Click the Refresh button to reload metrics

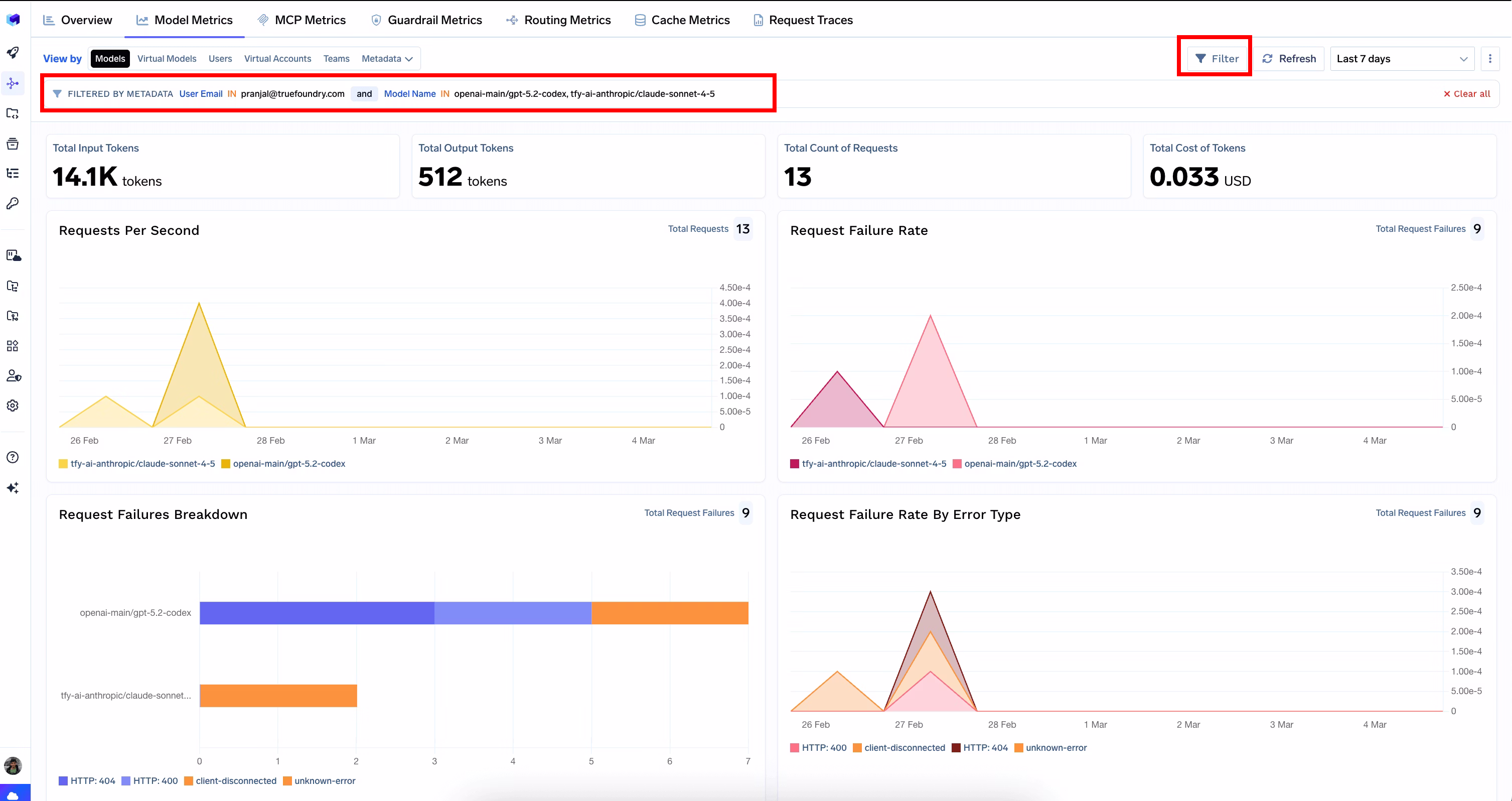[1289, 58]
